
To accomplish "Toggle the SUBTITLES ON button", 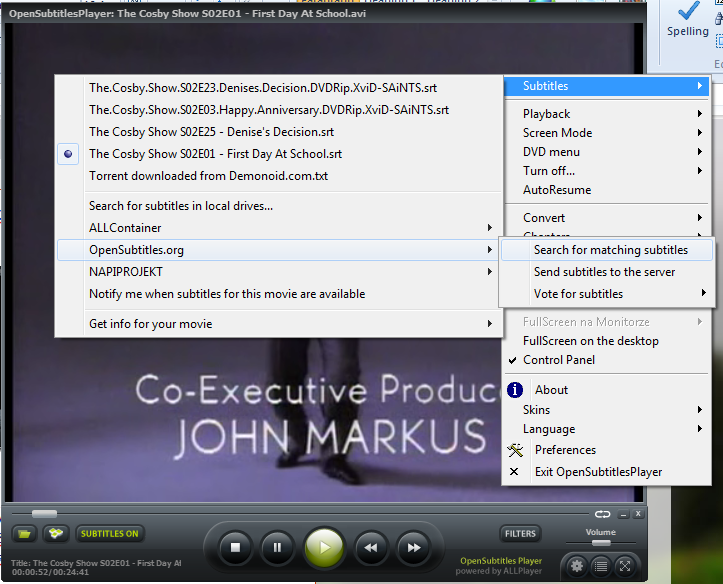I will tap(110, 534).
